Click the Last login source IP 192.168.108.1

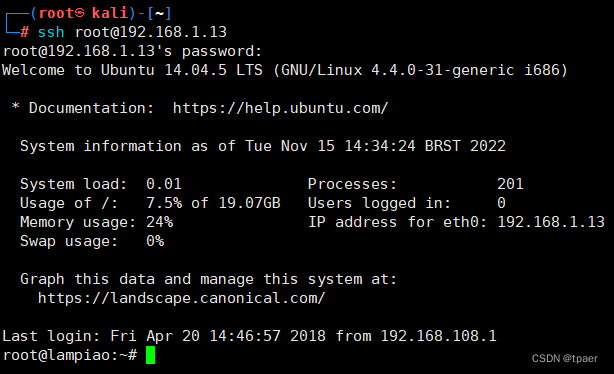click(x=439, y=336)
